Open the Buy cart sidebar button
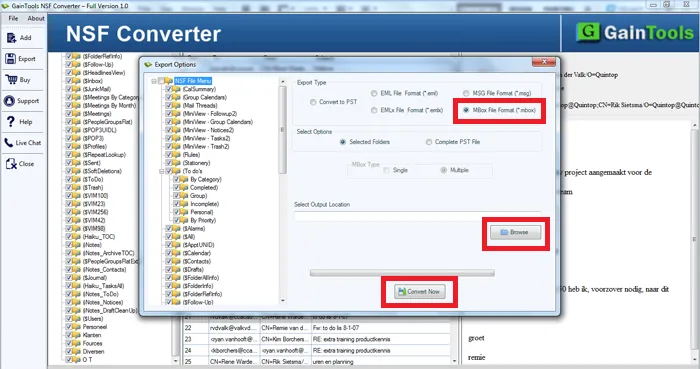Screen dimensions: 700x369 (x=19, y=80)
